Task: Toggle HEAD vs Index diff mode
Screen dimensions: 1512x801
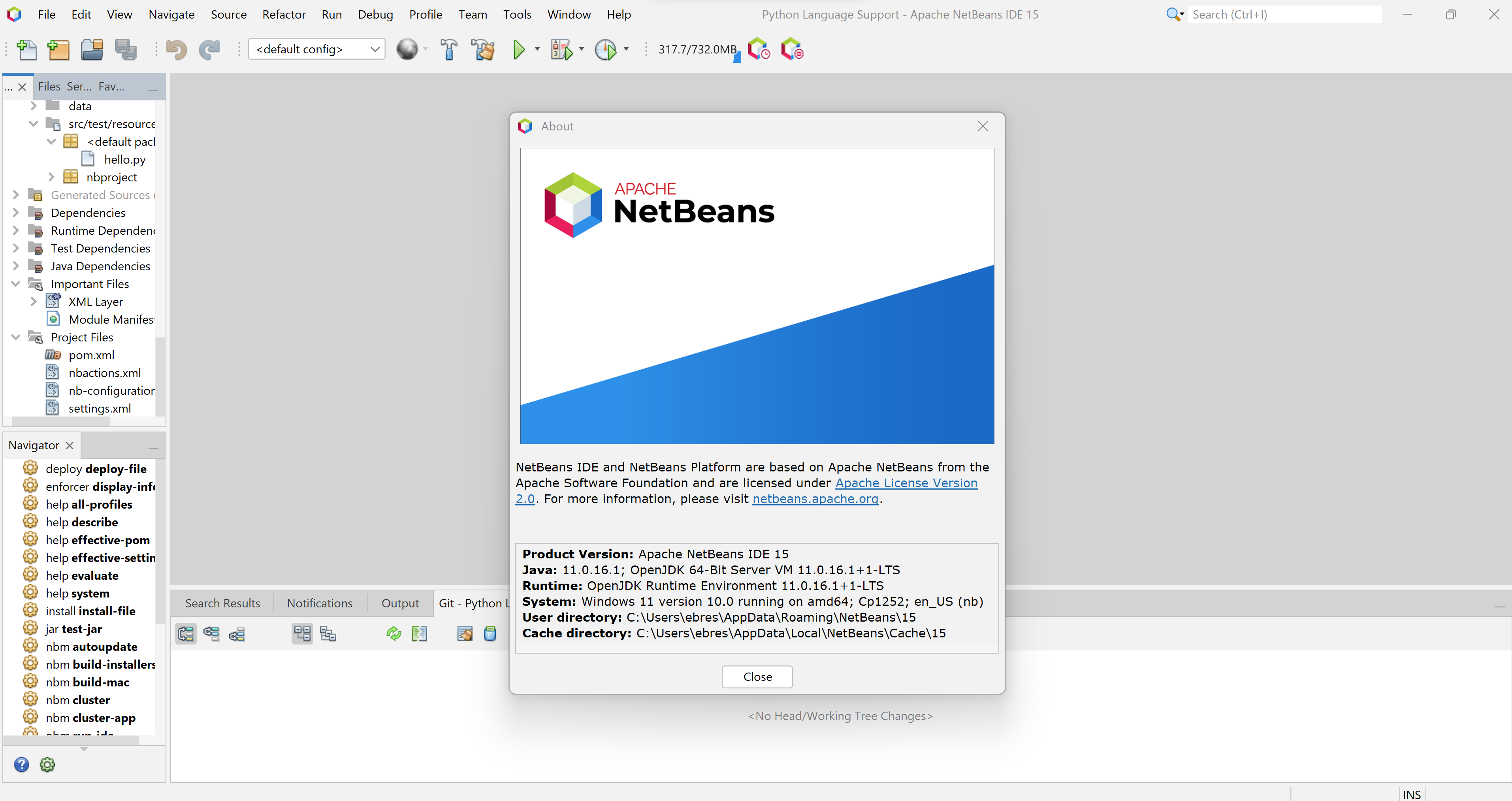Action: point(211,633)
